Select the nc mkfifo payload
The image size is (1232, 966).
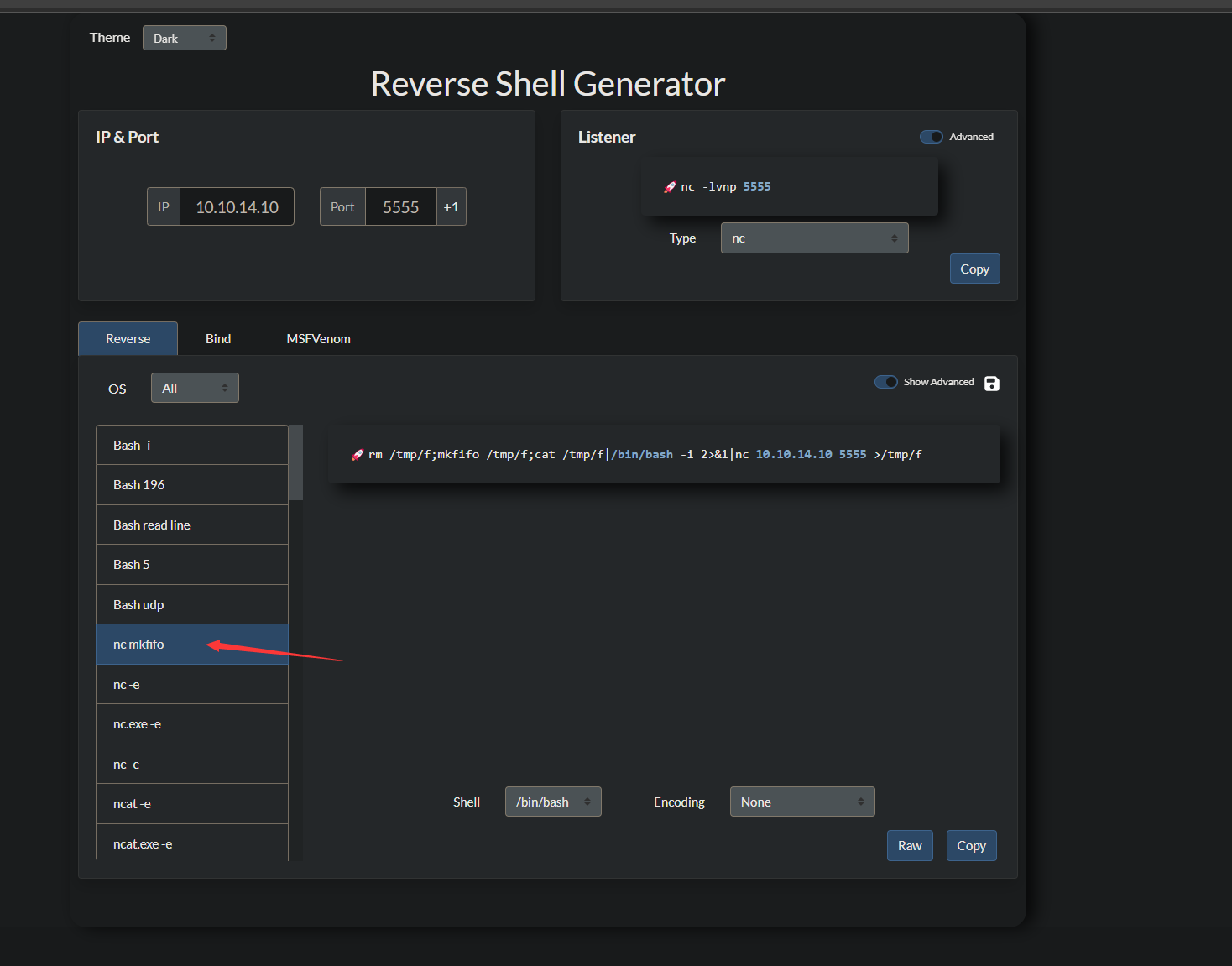point(192,645)
